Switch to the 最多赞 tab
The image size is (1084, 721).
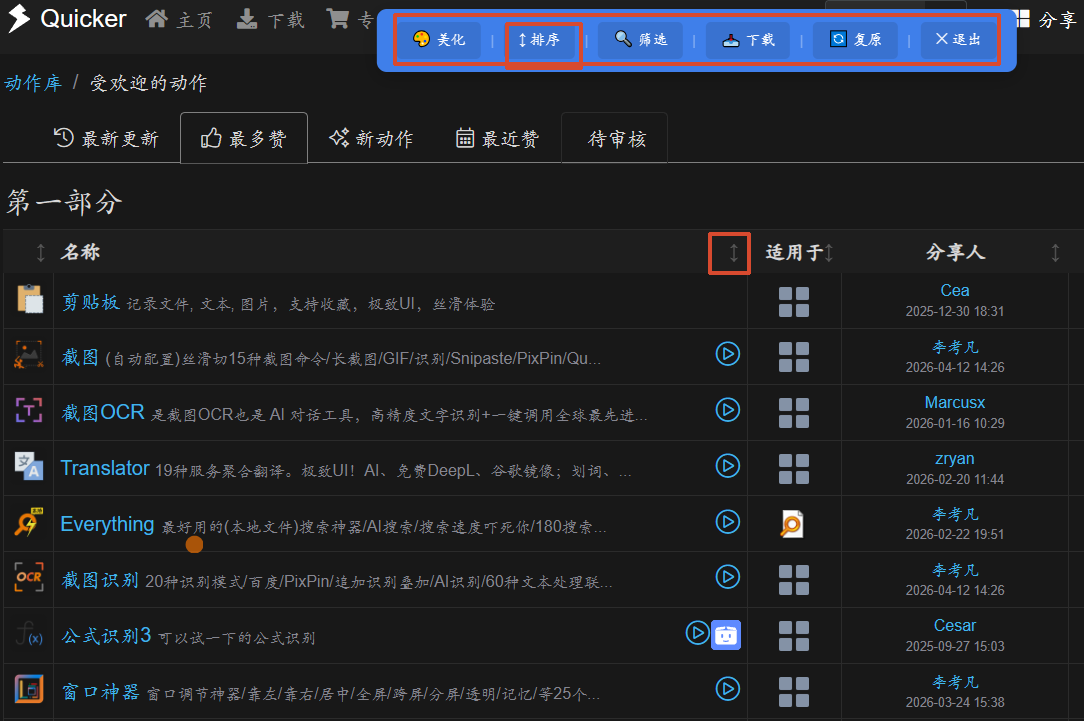pos(243,138)
